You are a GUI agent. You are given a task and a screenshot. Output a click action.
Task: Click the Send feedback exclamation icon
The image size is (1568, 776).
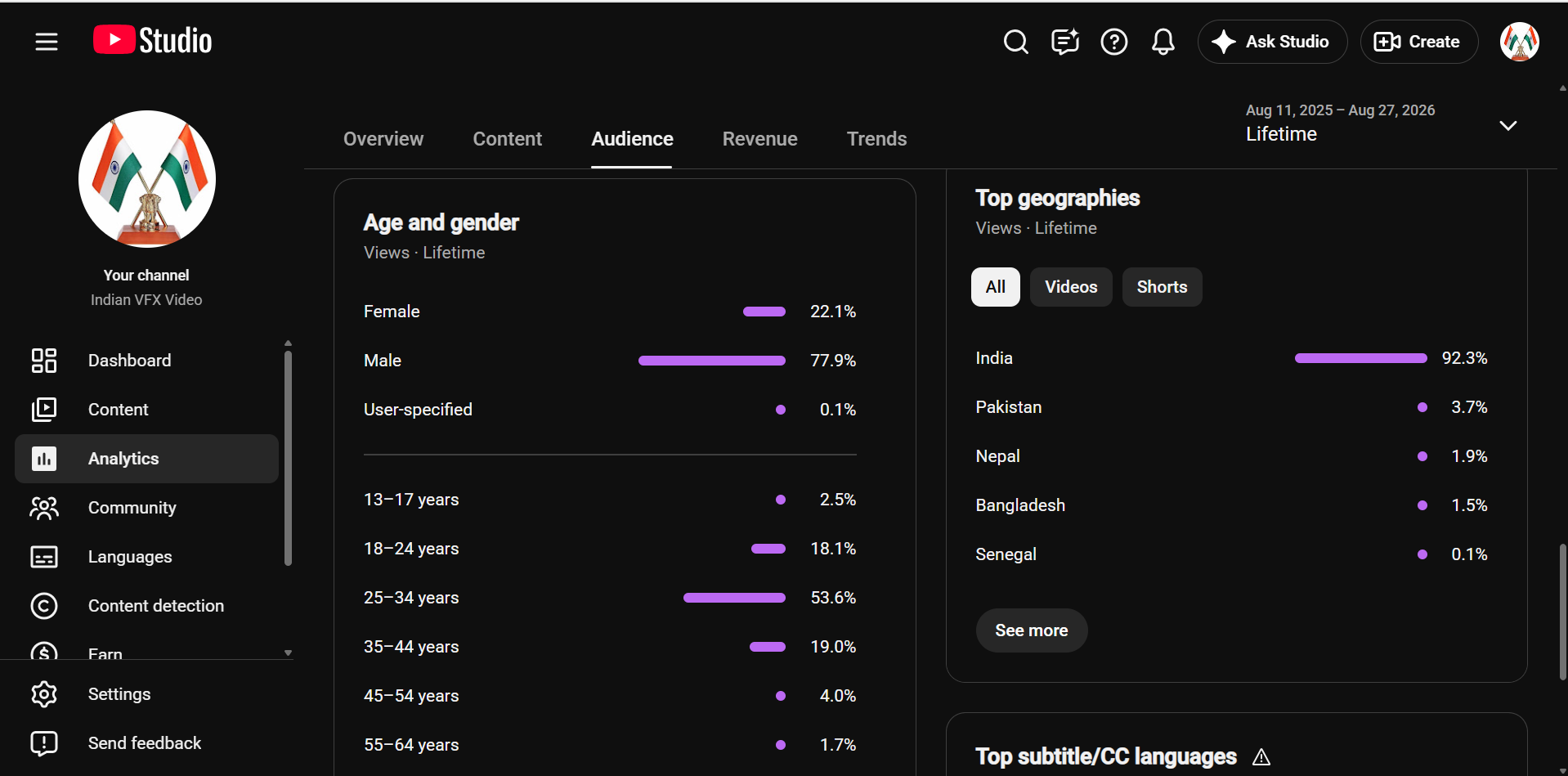(44, 743)
